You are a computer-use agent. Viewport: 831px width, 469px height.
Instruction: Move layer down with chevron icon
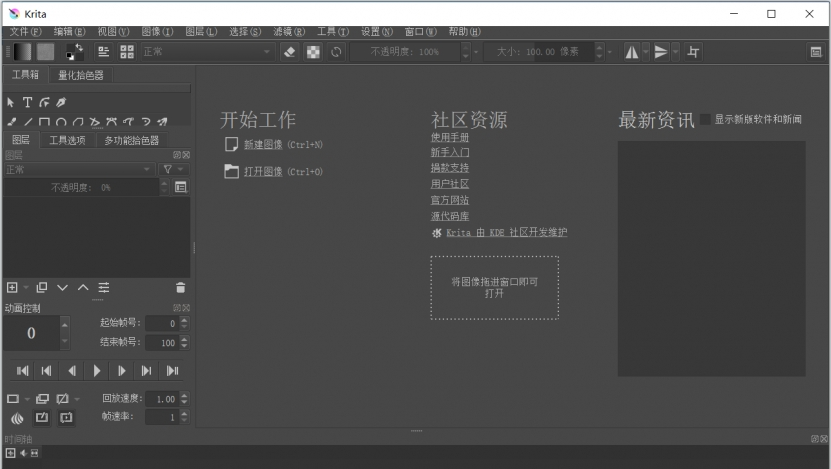[x=63, y=287]
